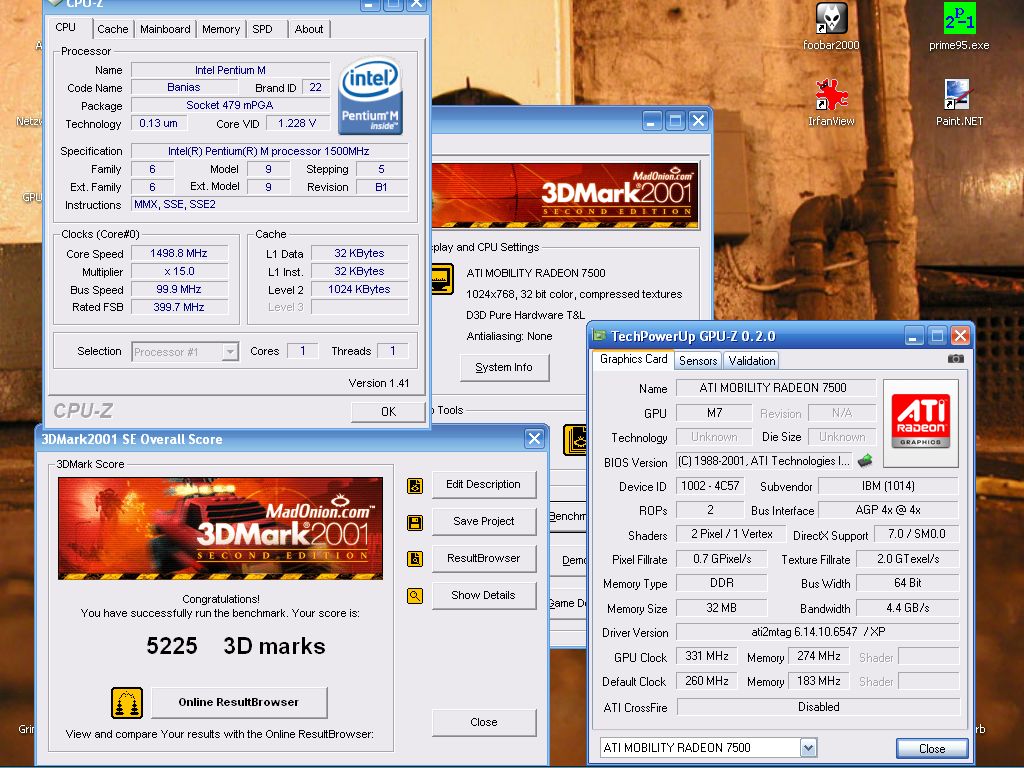This screenshot has width=1024, height=768.
Task: Click the monitor icon in 3DMark display settings
Action: click(x=442, y=279)
